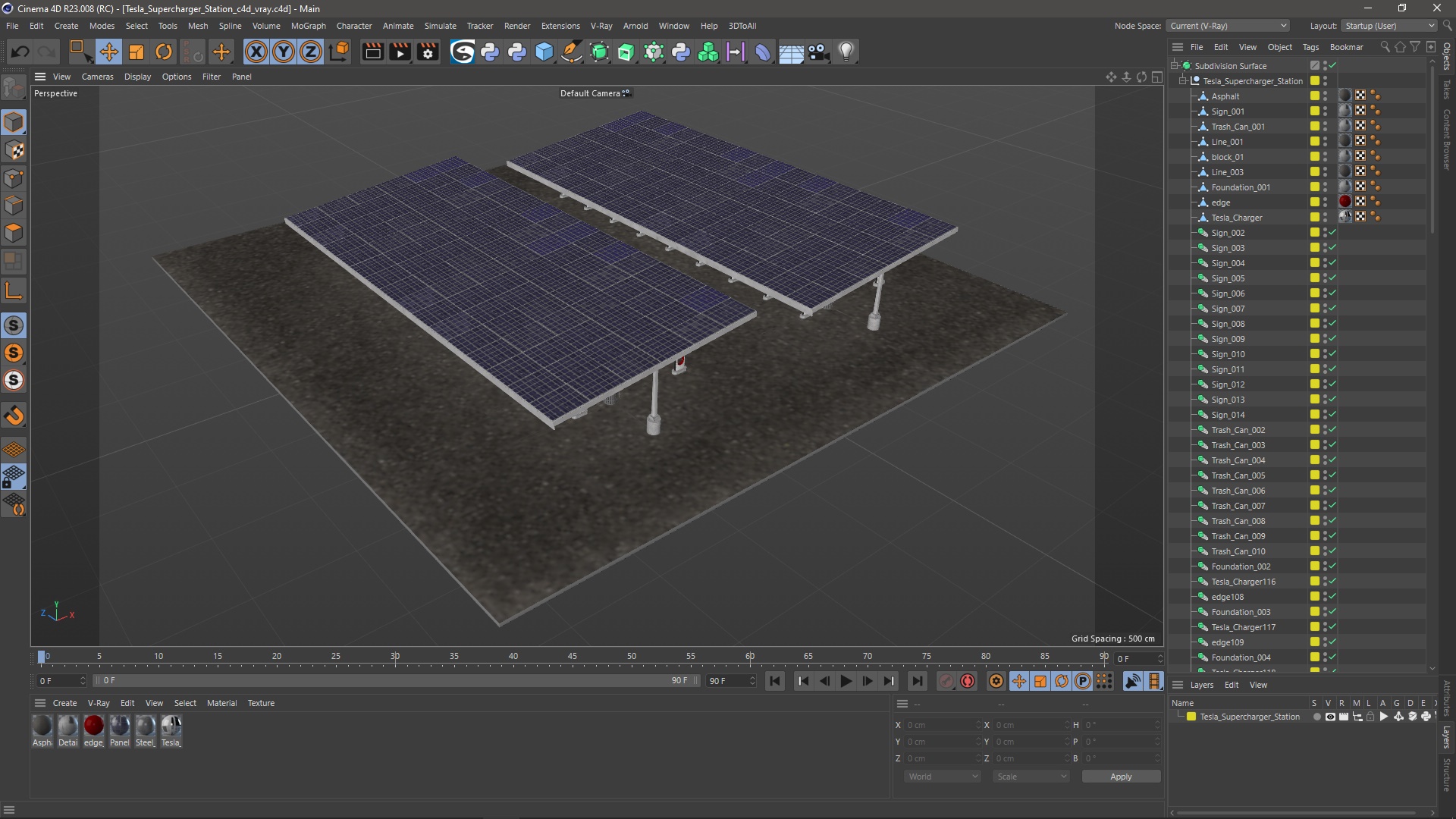Open Layers panel hamburger menu

1178,685
